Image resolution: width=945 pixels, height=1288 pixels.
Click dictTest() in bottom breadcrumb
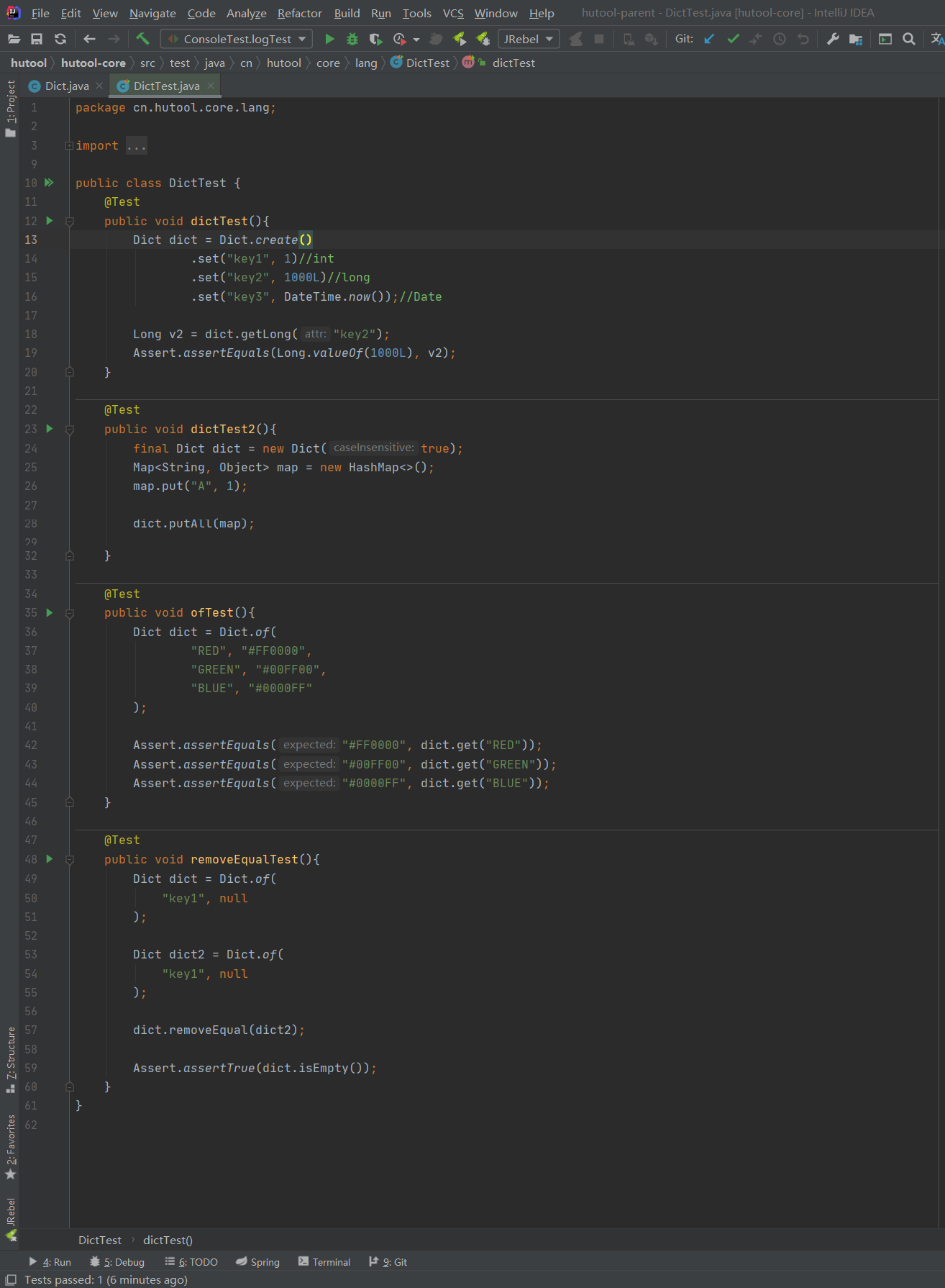point(168,1240)
